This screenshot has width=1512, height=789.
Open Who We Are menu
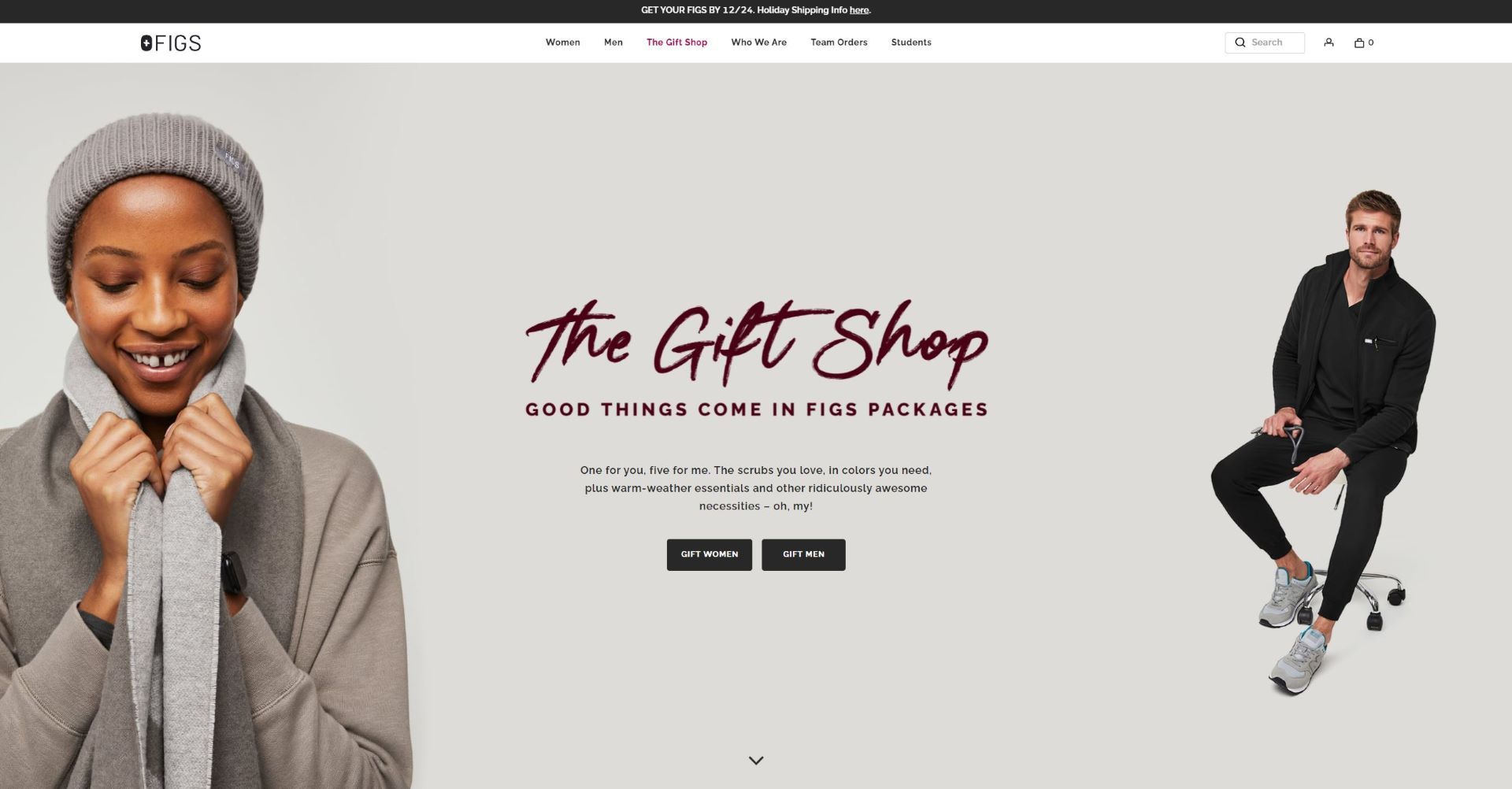pyautogui.click(x=759, y=43)
